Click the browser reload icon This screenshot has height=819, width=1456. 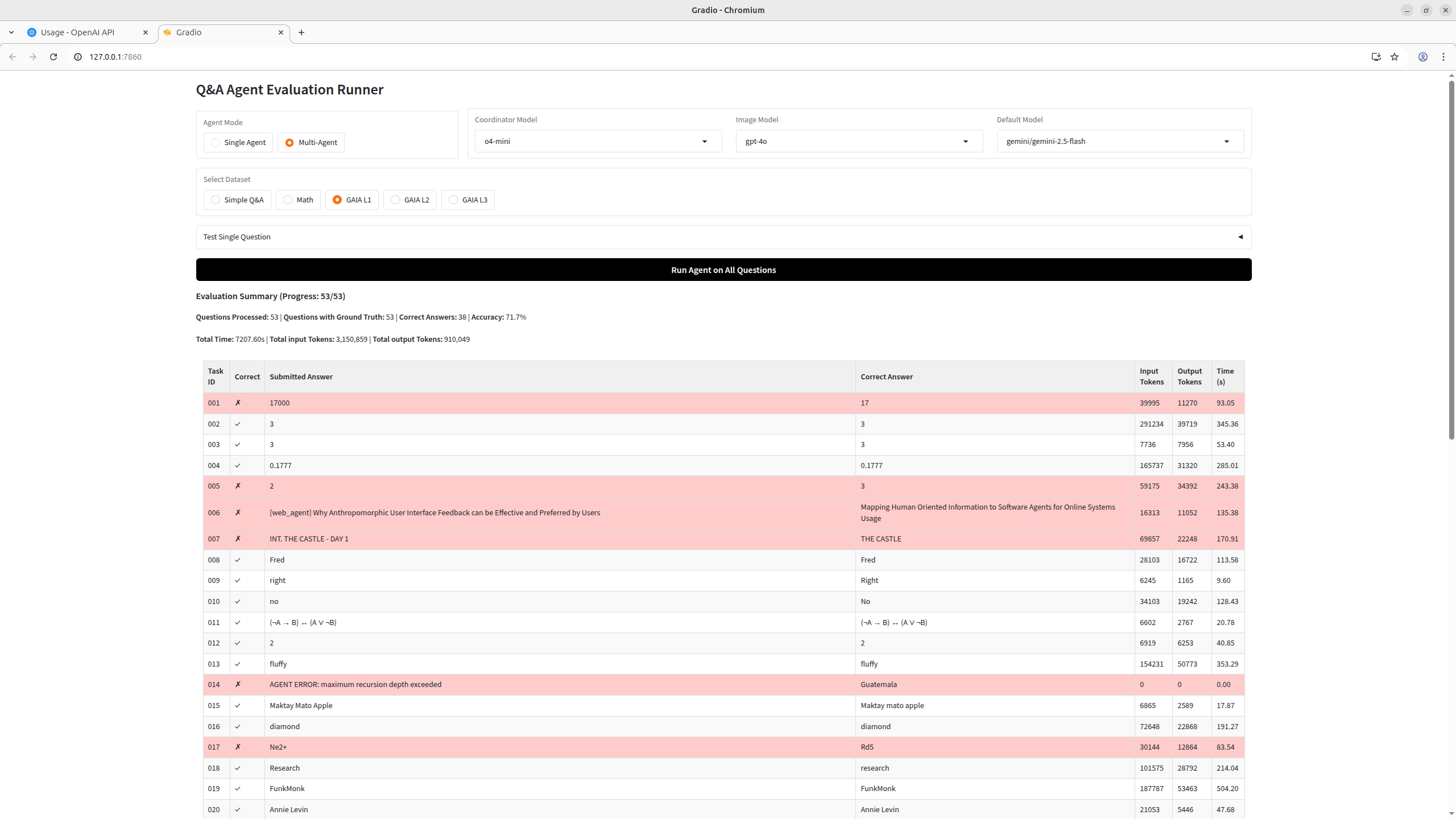click(53, 57)
